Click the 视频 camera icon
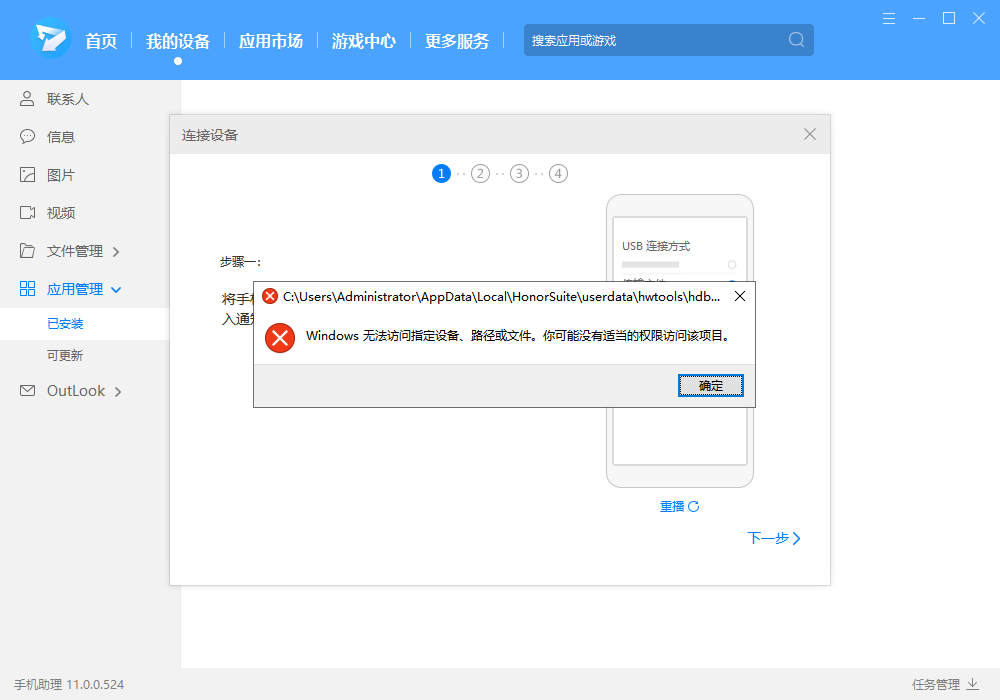Screen dimensions: 1000x700 (27, 213)
